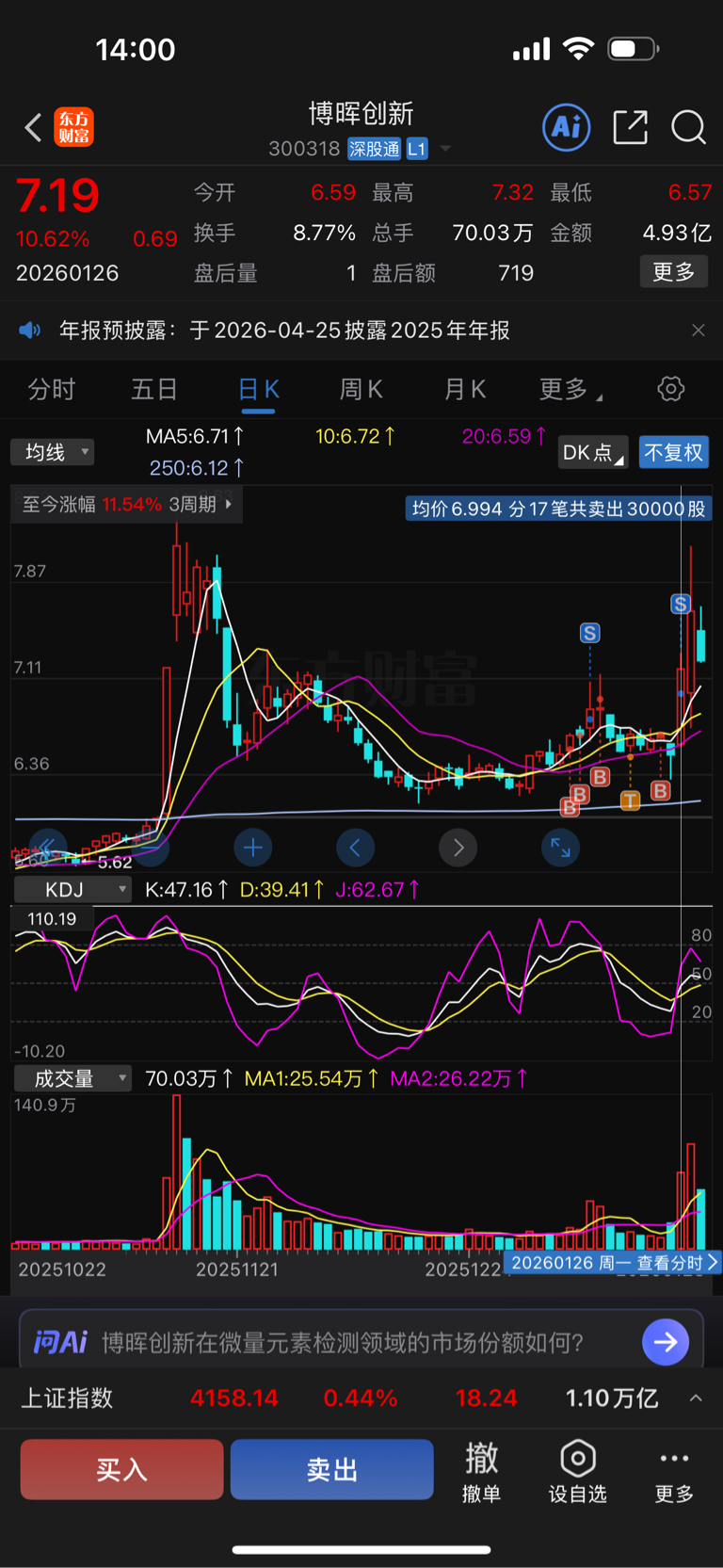This screenshot has height=1568, width=723.
Task: Tap the 20:6.59 moving average value
Action: (505, 437)
